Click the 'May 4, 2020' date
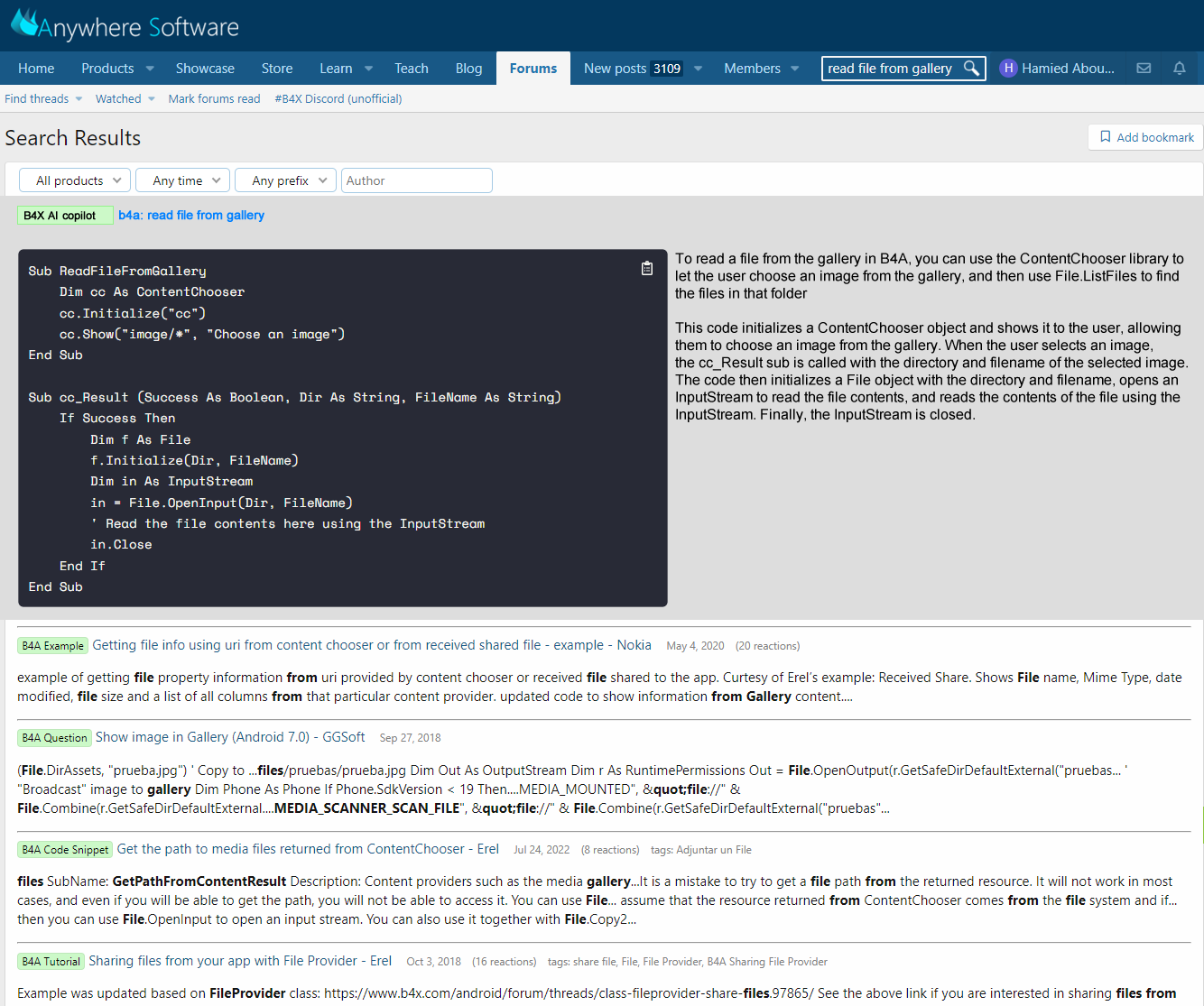Screen dimensions: 1204x1006 [695, 646]
